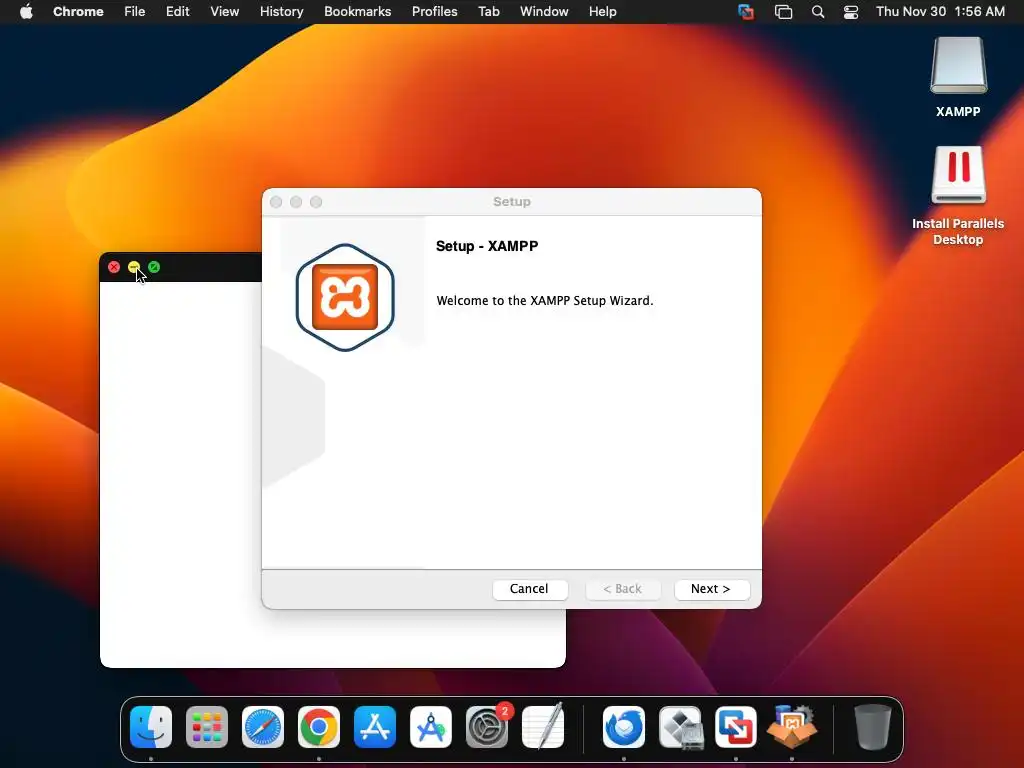
Task: Open Spotlight search in the menu bar
Action: [818, 12]
